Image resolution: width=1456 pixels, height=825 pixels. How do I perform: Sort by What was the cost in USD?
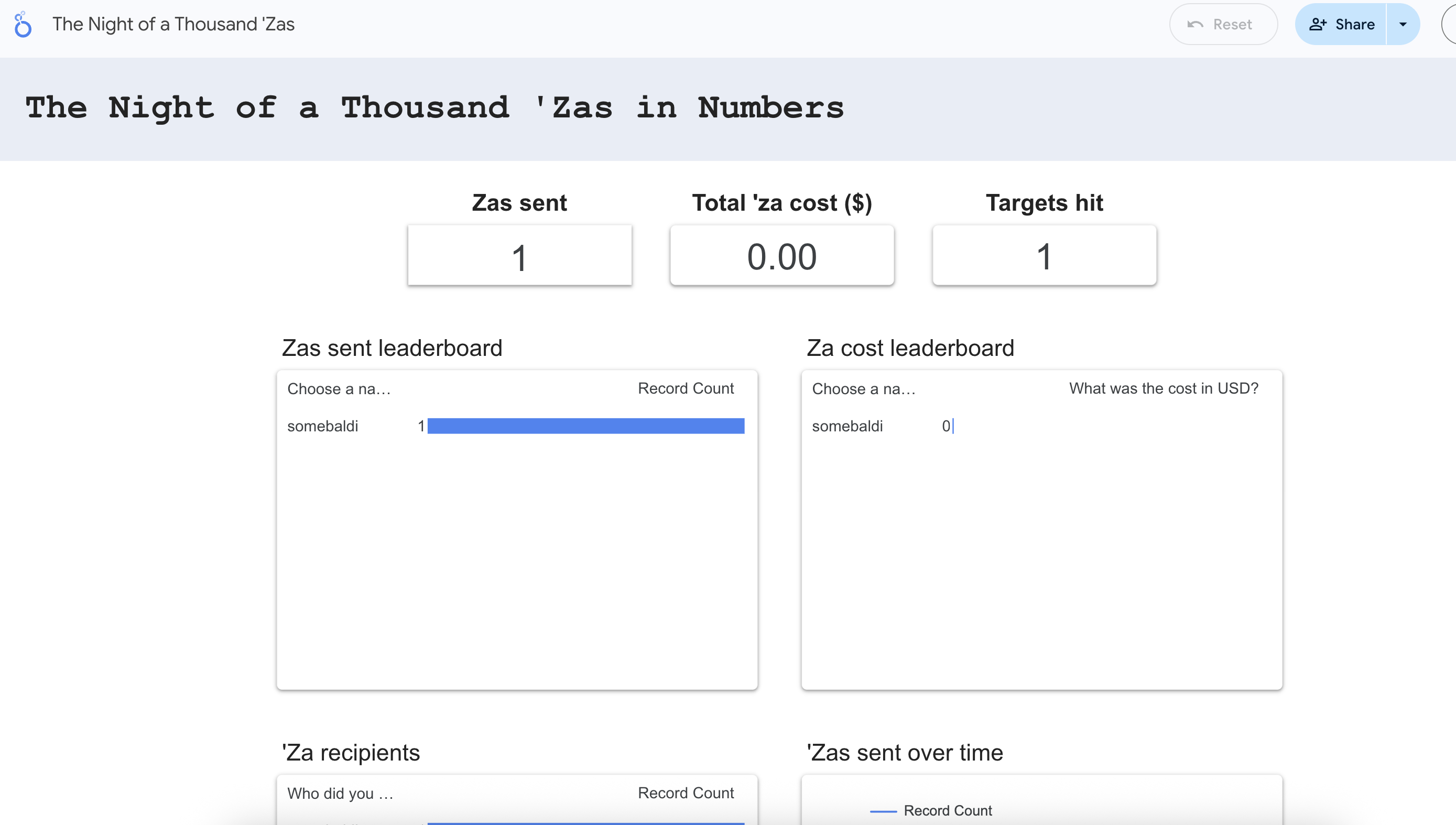[x=1164, y=389]
